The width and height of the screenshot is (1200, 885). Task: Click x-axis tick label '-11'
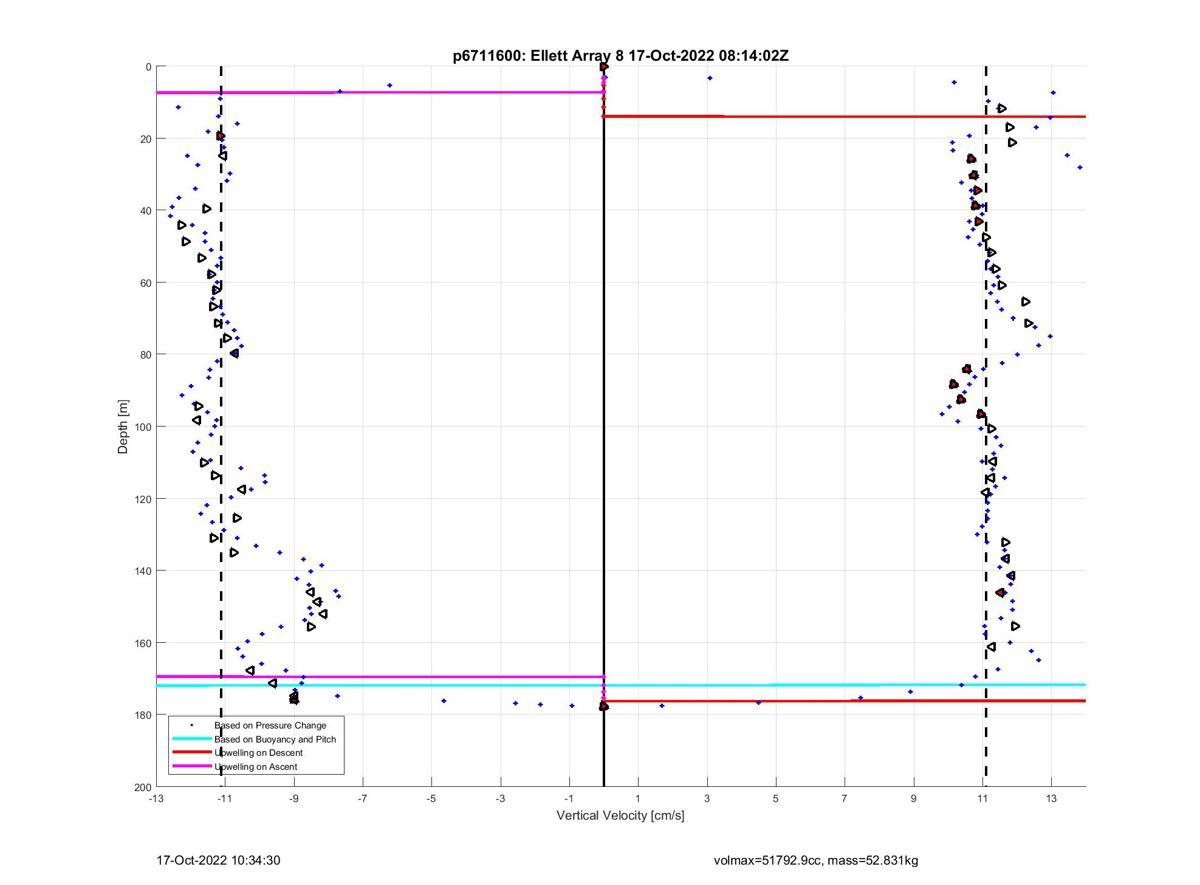point(224,799)
